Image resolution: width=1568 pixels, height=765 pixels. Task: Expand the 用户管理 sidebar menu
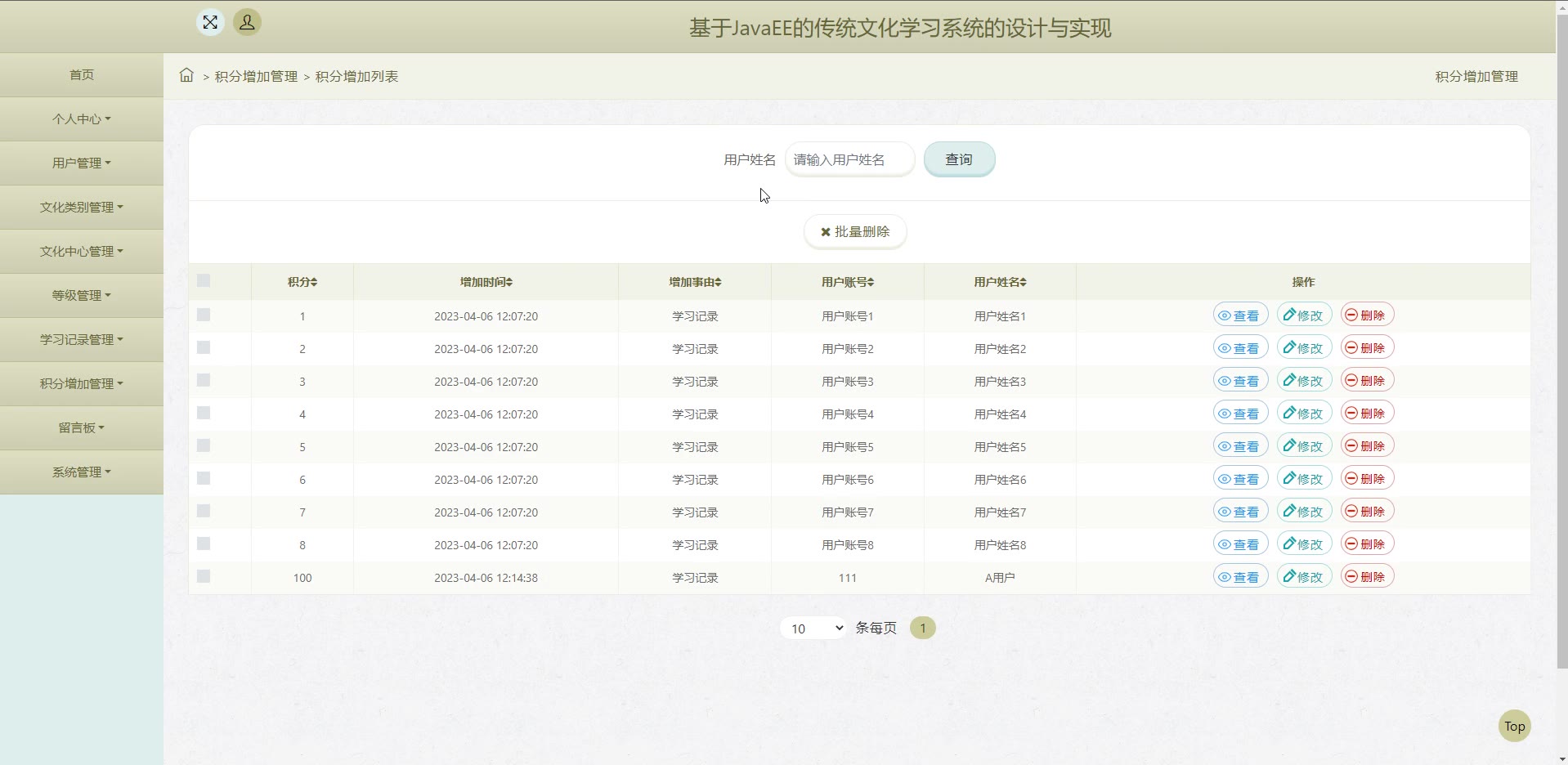(82, 163)
